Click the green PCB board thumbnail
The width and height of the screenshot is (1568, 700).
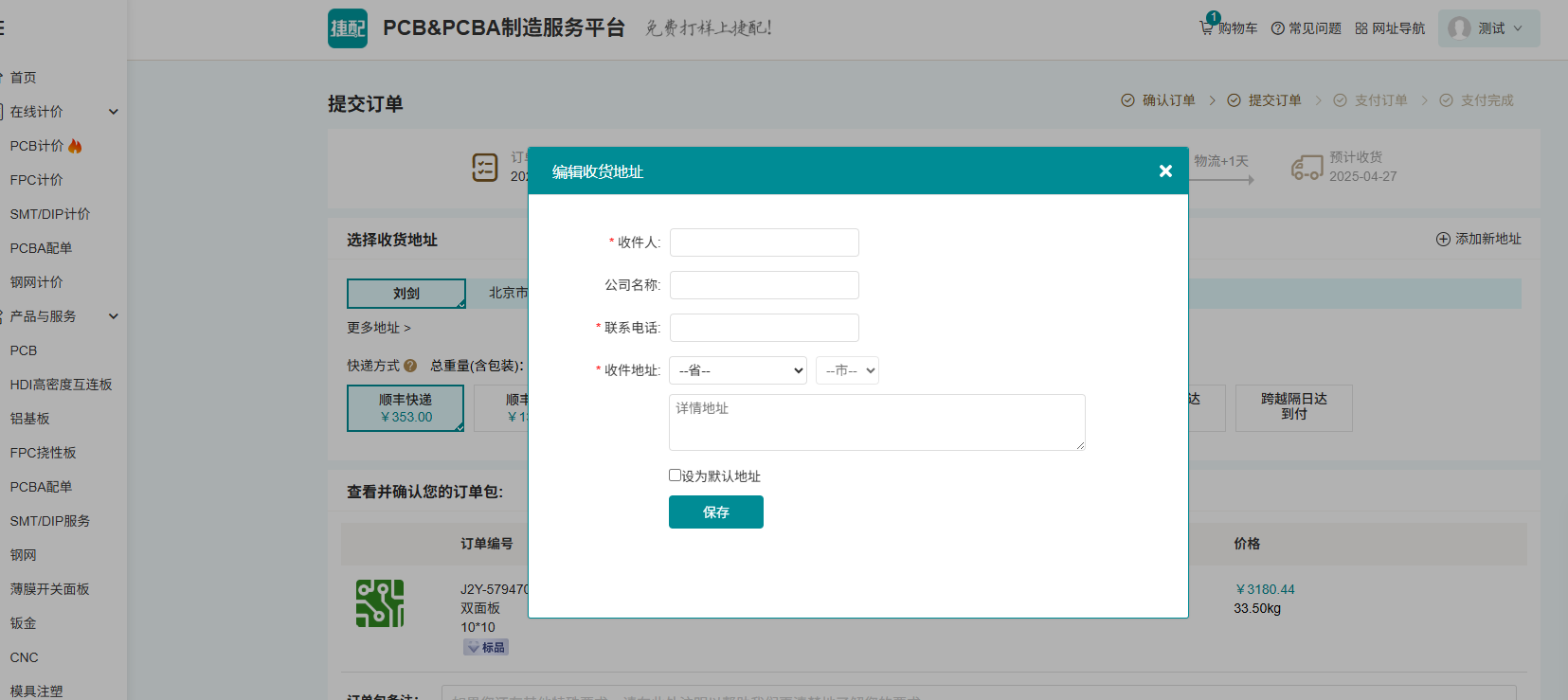[380, 603]
